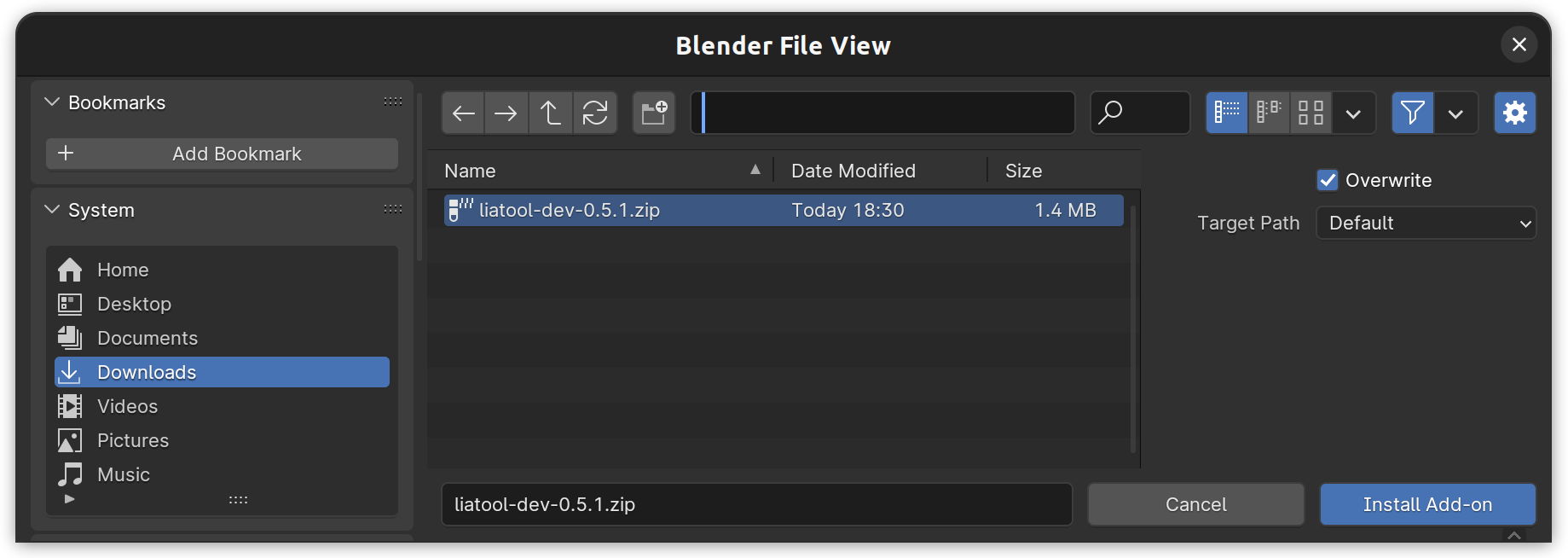Refresh the file list

[x=595, y=113]
